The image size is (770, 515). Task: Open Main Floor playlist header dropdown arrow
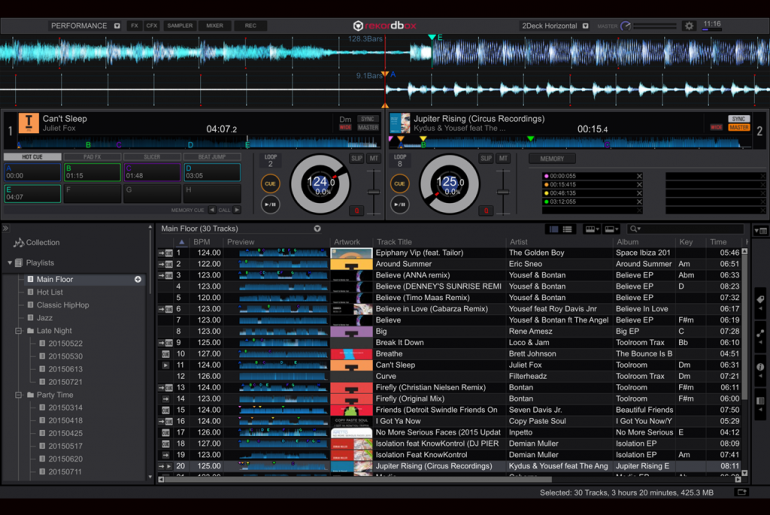coord(317,229)
